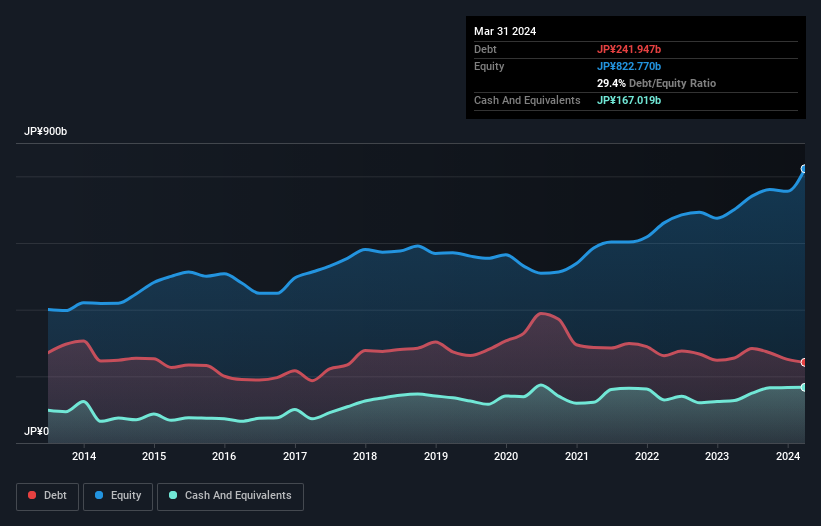Click the Debt label in tooltip

point(485,49)
